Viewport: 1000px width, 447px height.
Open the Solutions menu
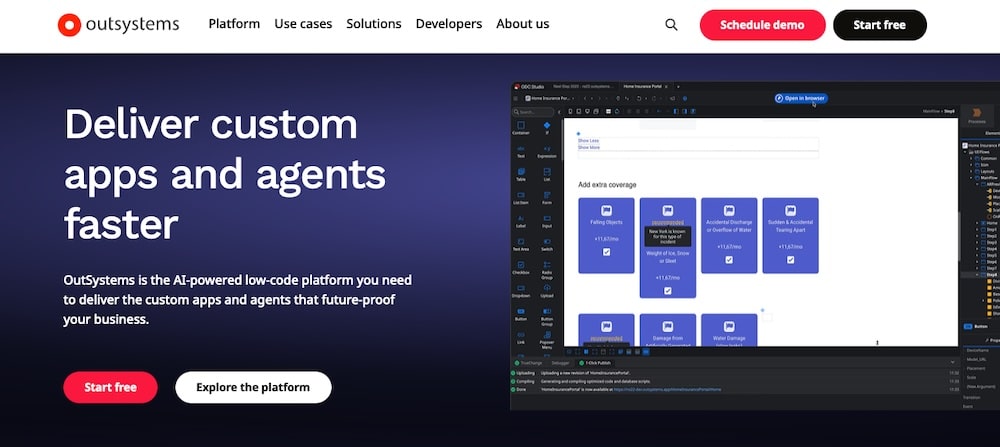(374, 24)
